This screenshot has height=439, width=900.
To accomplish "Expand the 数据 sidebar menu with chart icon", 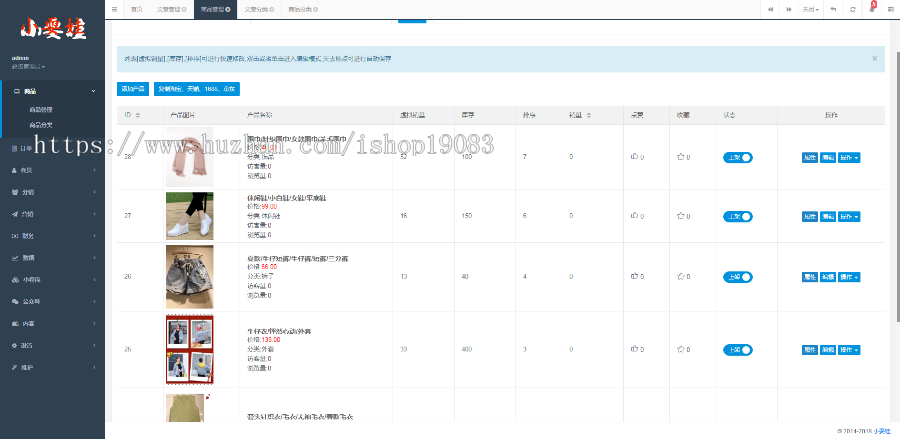I will [x=52, y=258].
